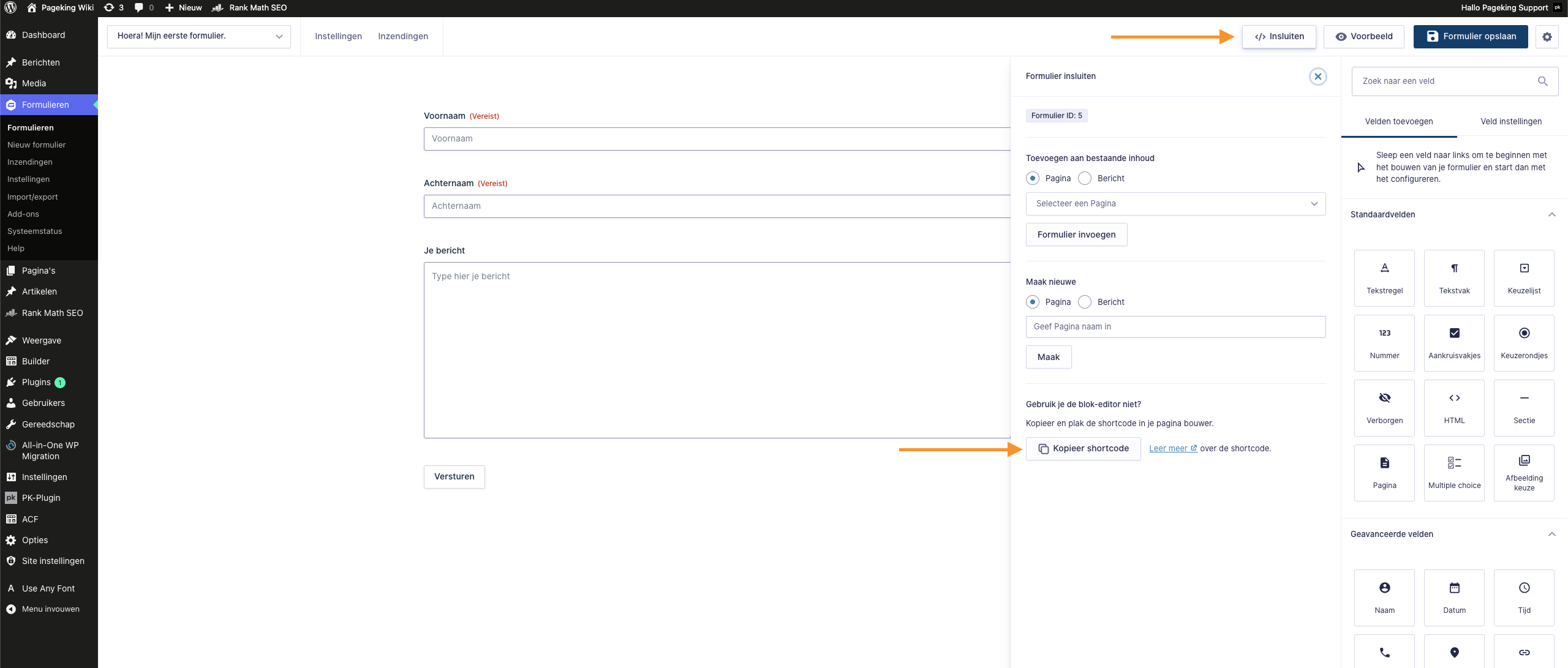The height and width of the screenshot is (668, 1568).
Task: Select the Keuzelijst dropdown field tile
Action: pos(1524,278)
